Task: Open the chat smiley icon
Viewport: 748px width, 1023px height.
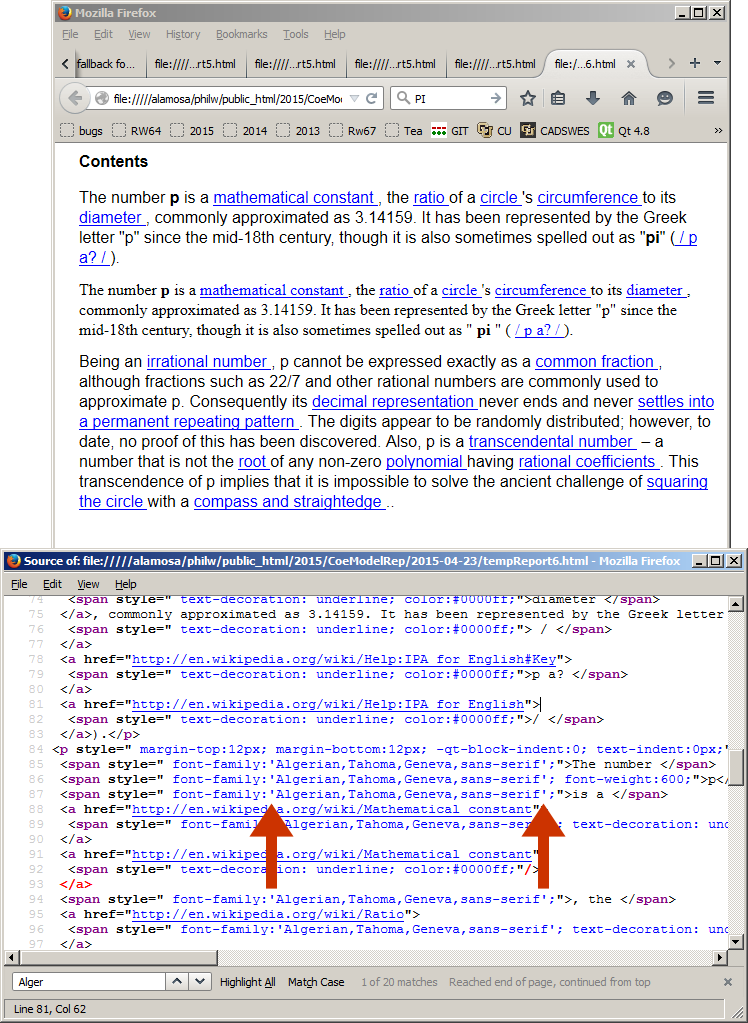Action: point(664,99)
